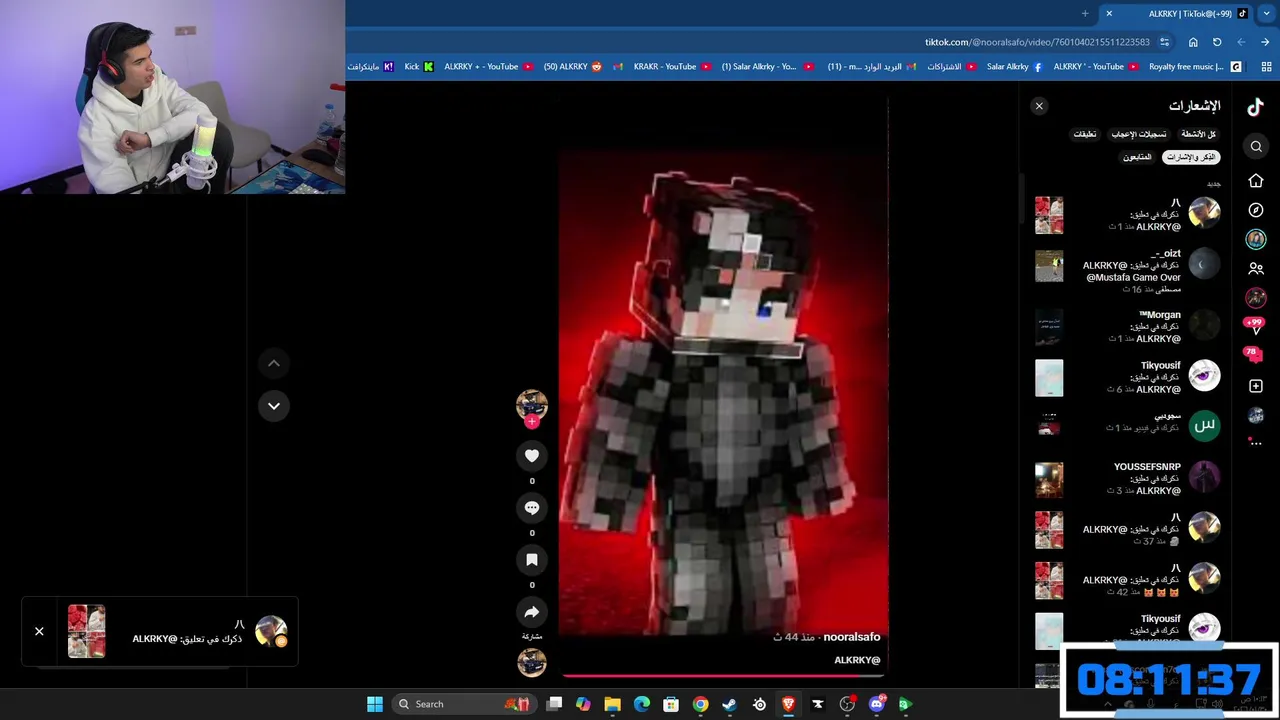The height and width of the screenshot is (720, 1280).
Task: Select the mentions and tags filter chip
Action: 1191,157
